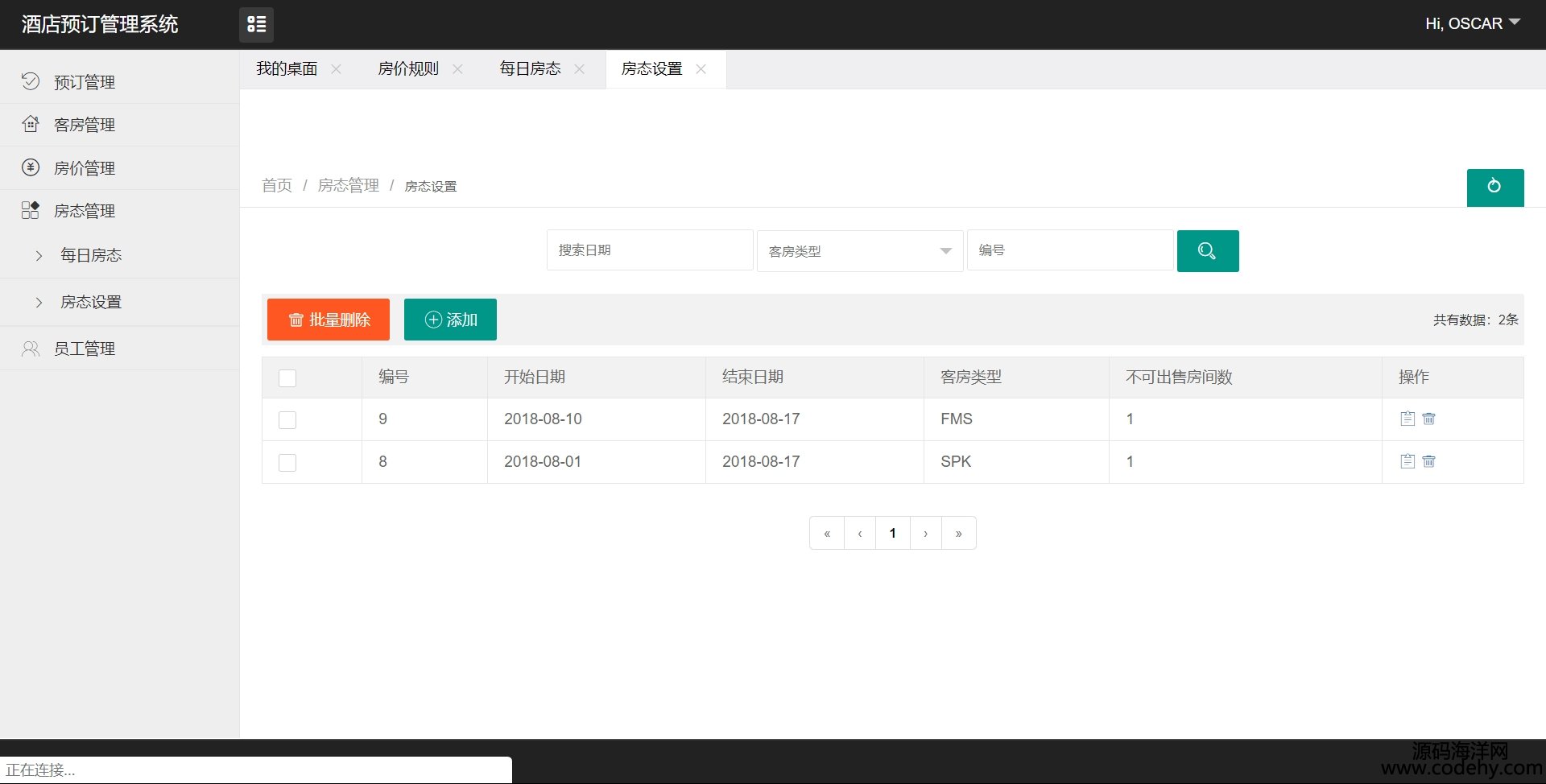Screen dimensions: 1546x784
Task: Close the 每日房态 tab
Action: 579,69
